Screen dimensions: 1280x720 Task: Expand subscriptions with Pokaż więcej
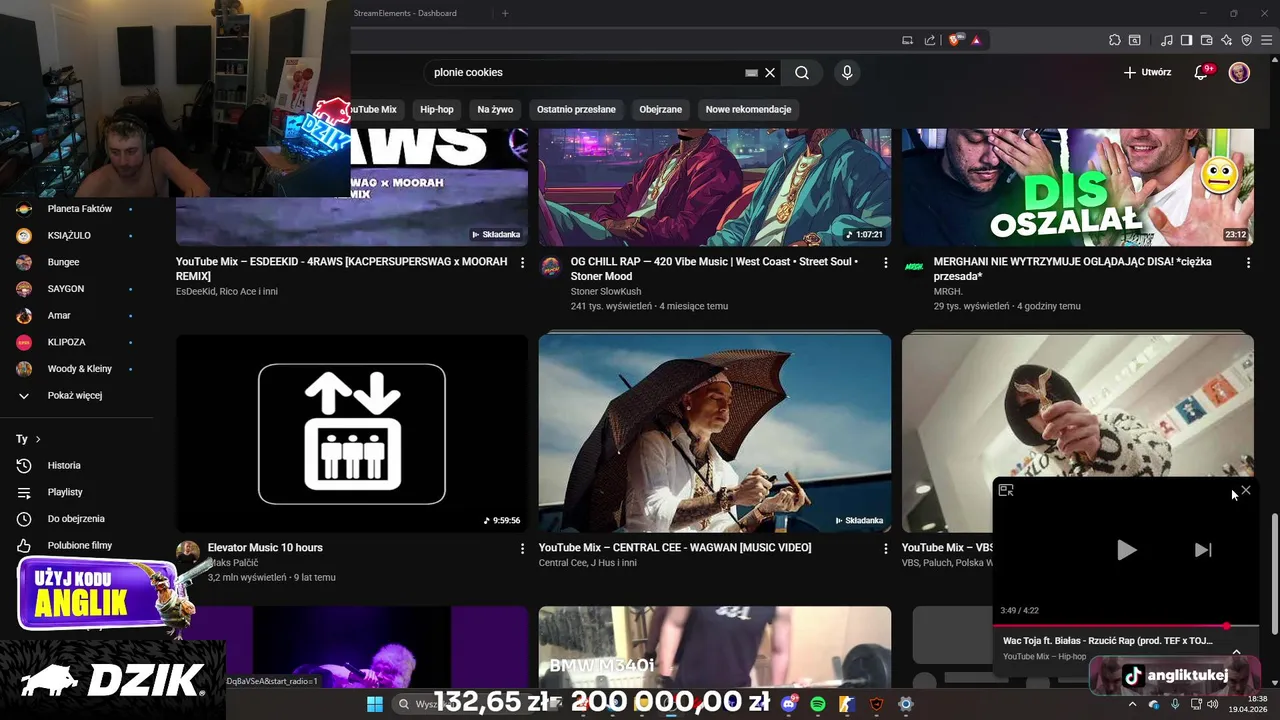77,395
